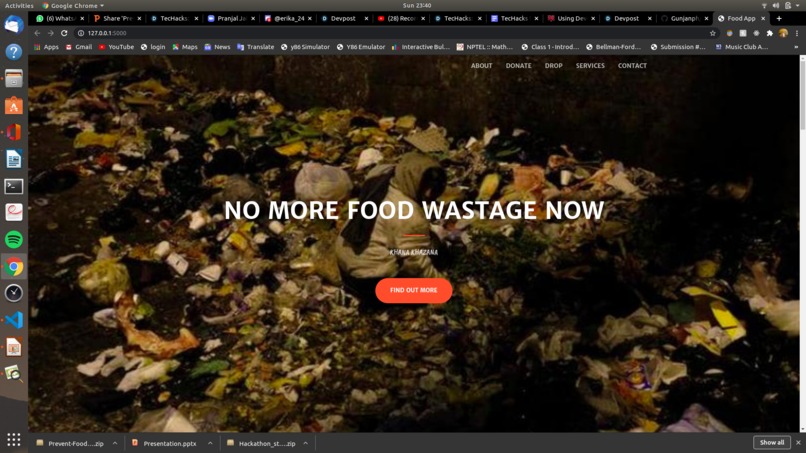The image size is (806, 453).
Task: Switch to the WhatsApp tab
Action: (x=57, y=19)
